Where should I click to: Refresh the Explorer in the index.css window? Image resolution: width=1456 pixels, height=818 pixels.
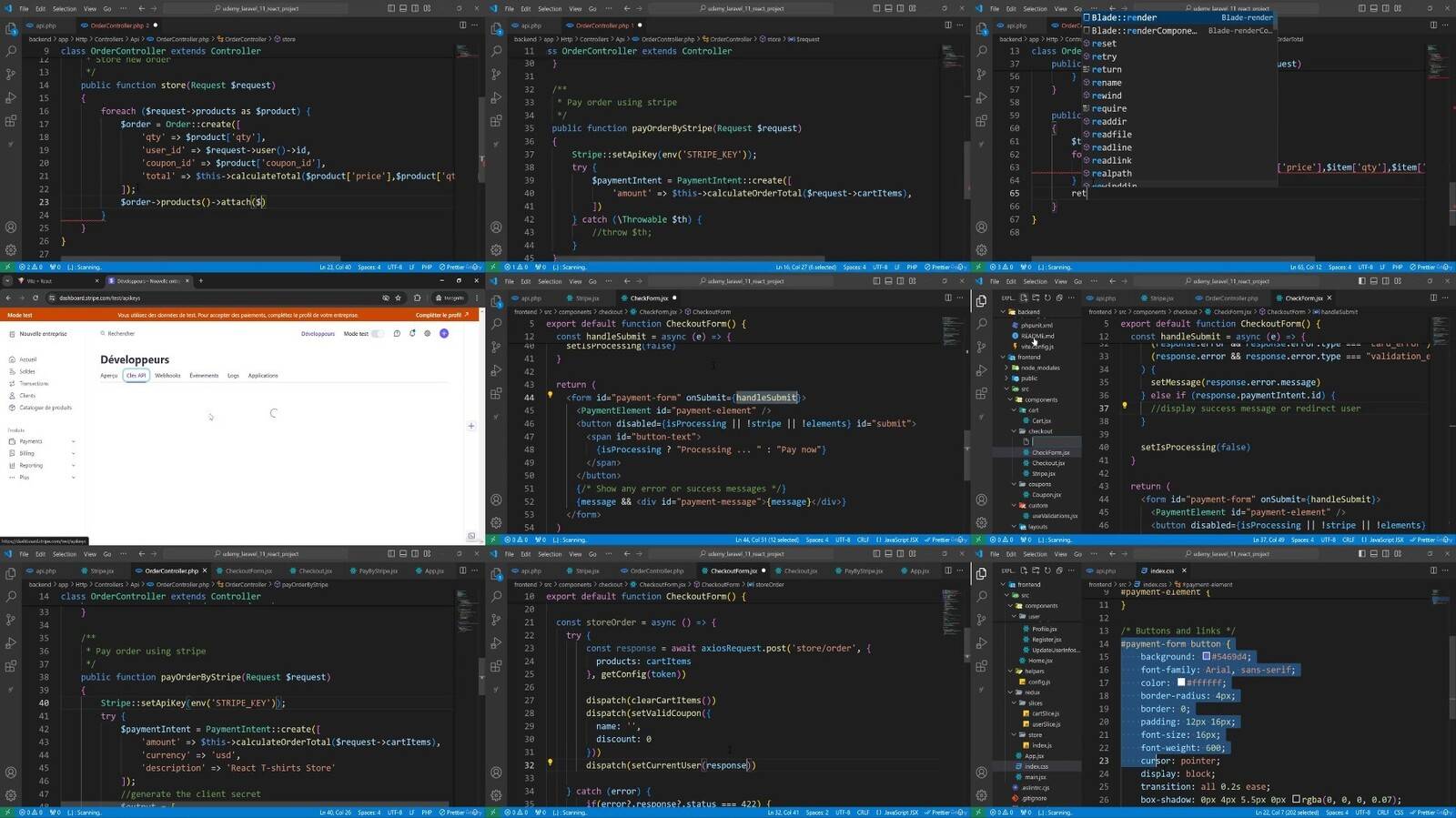point(1047,571)
